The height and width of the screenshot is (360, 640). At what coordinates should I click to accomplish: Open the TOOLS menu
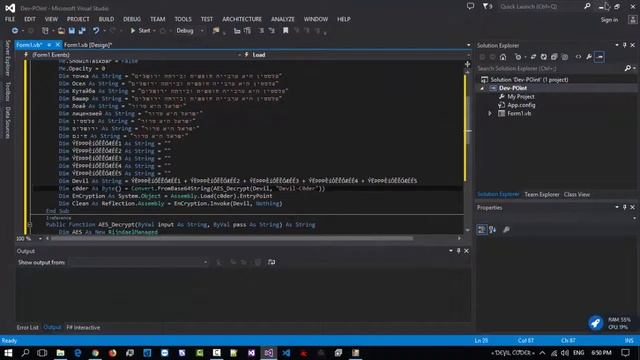pos(183,19)
